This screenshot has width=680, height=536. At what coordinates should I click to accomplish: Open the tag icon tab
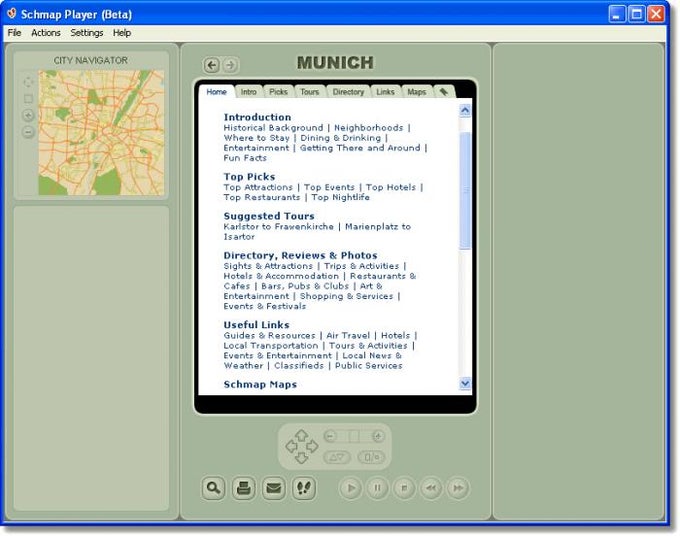444,92
